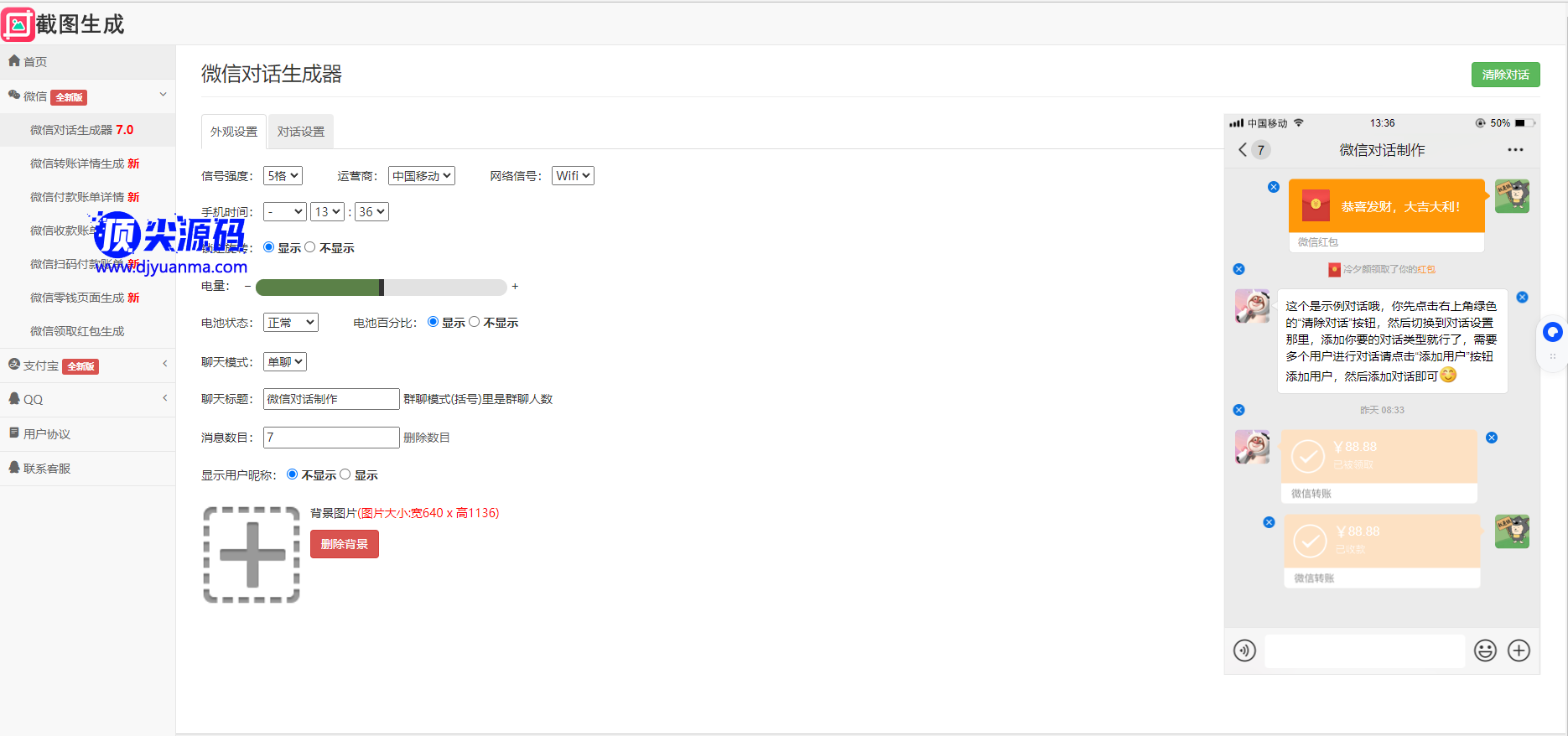
Task: Click the battery level slider bar
Action: coord(381,288)
